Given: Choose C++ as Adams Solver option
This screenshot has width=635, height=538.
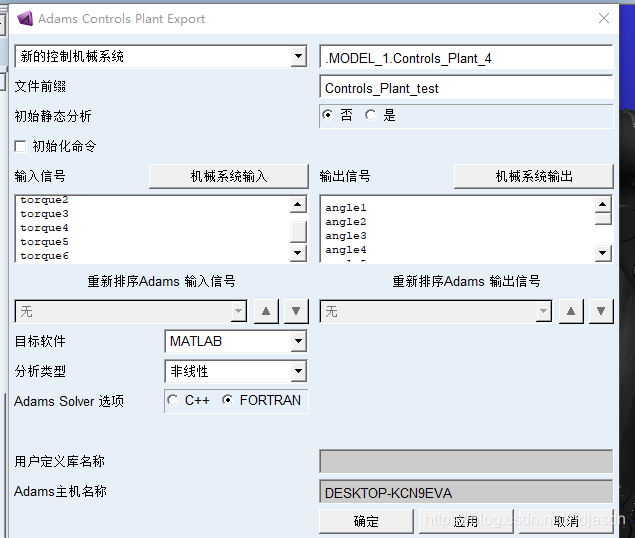Looking at the screenshot, I should (173, 401).
